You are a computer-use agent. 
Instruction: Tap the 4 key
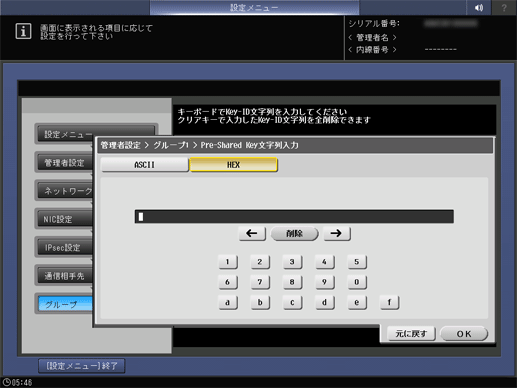325,262
